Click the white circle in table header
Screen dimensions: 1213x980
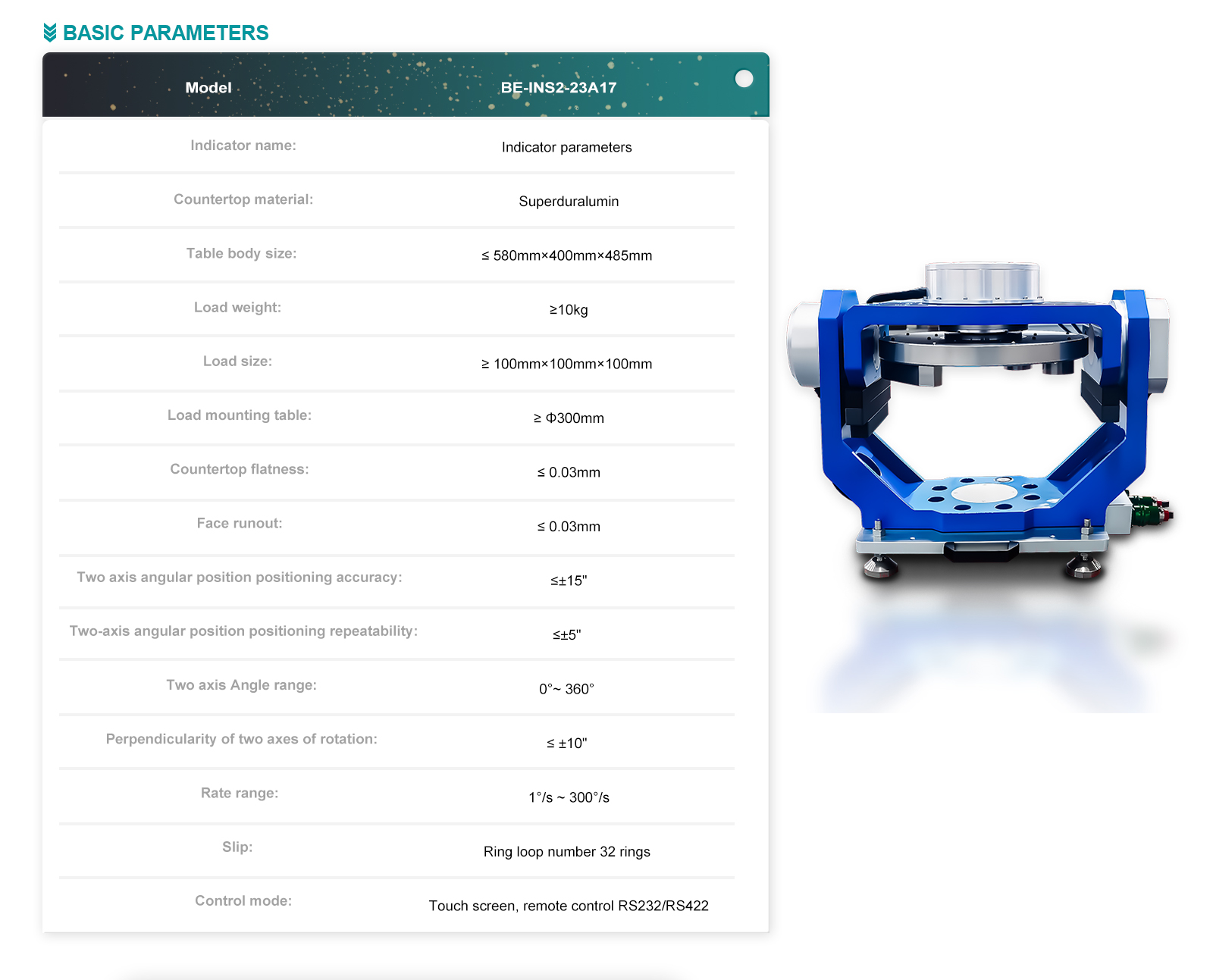tap(744, 79)
